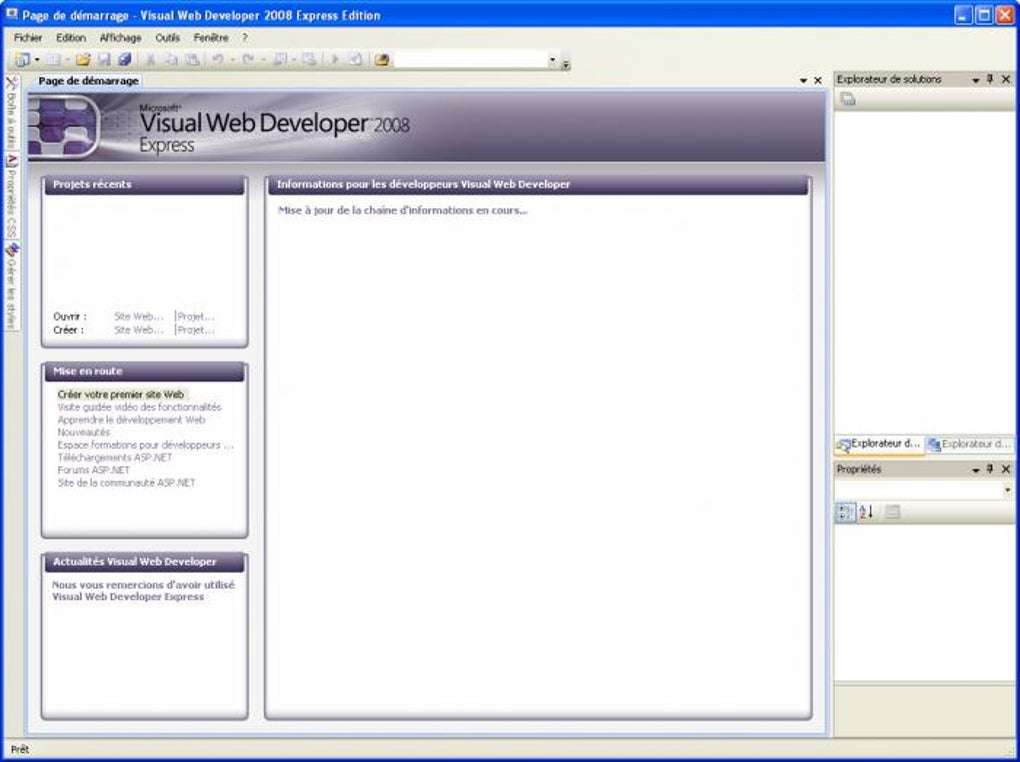Open the Fichier menu

[x=28, y=38]
